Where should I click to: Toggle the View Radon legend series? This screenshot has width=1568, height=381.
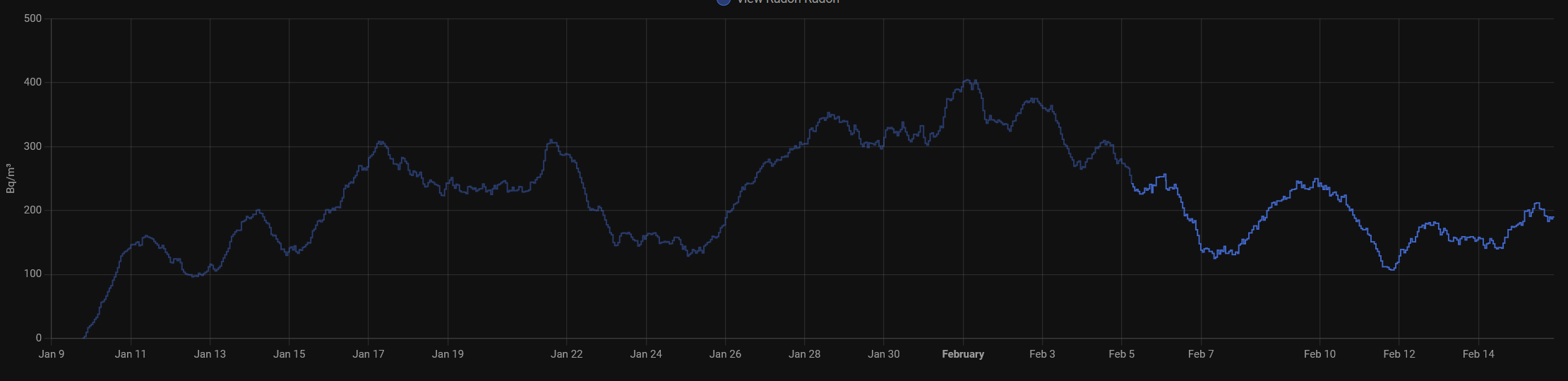click(787, 2)
